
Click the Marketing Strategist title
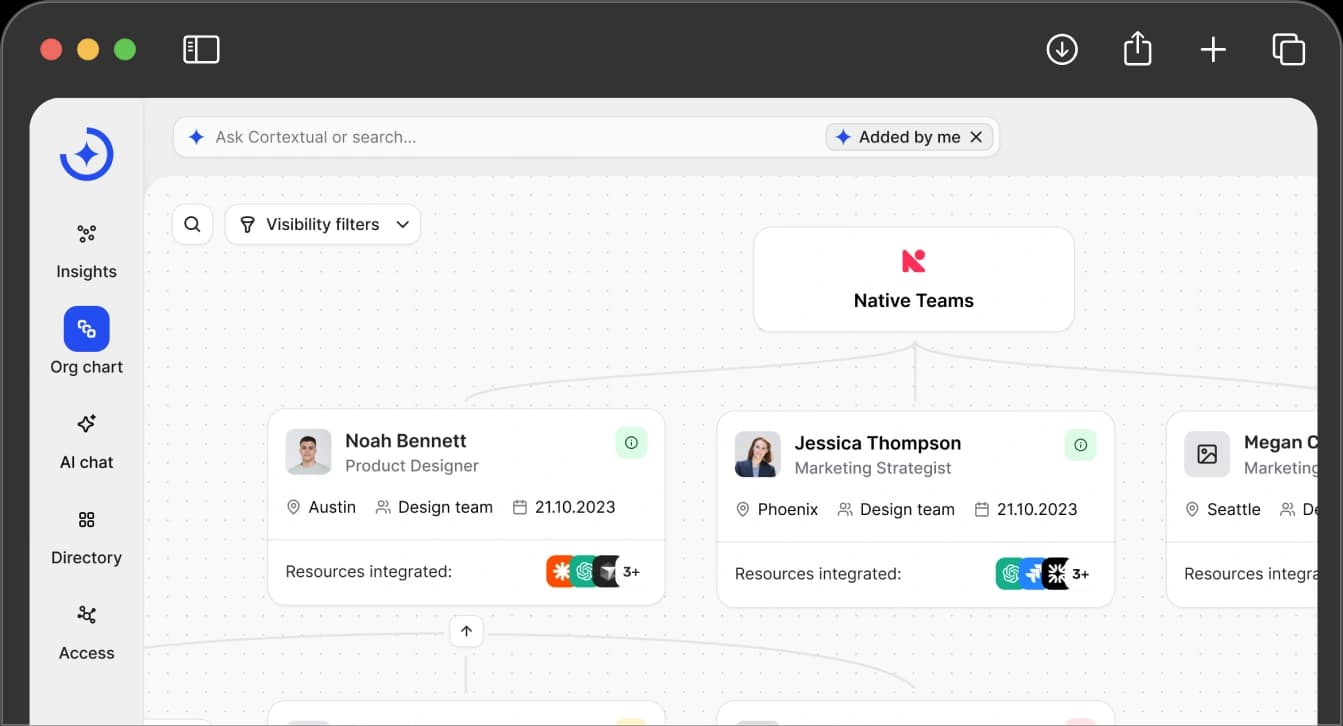(873, 468)
